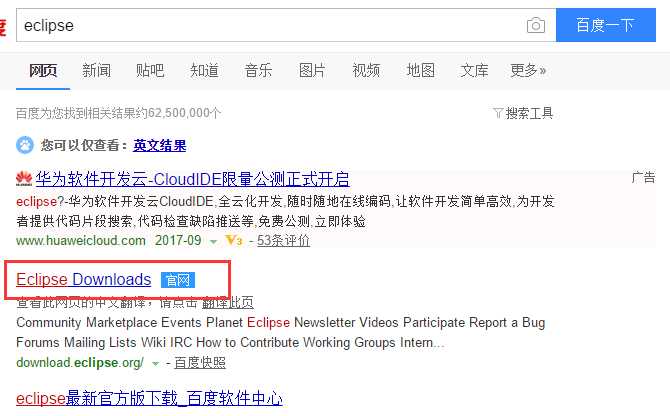
Task: Open the 贴吧 tab
Action: pos(150,70)
